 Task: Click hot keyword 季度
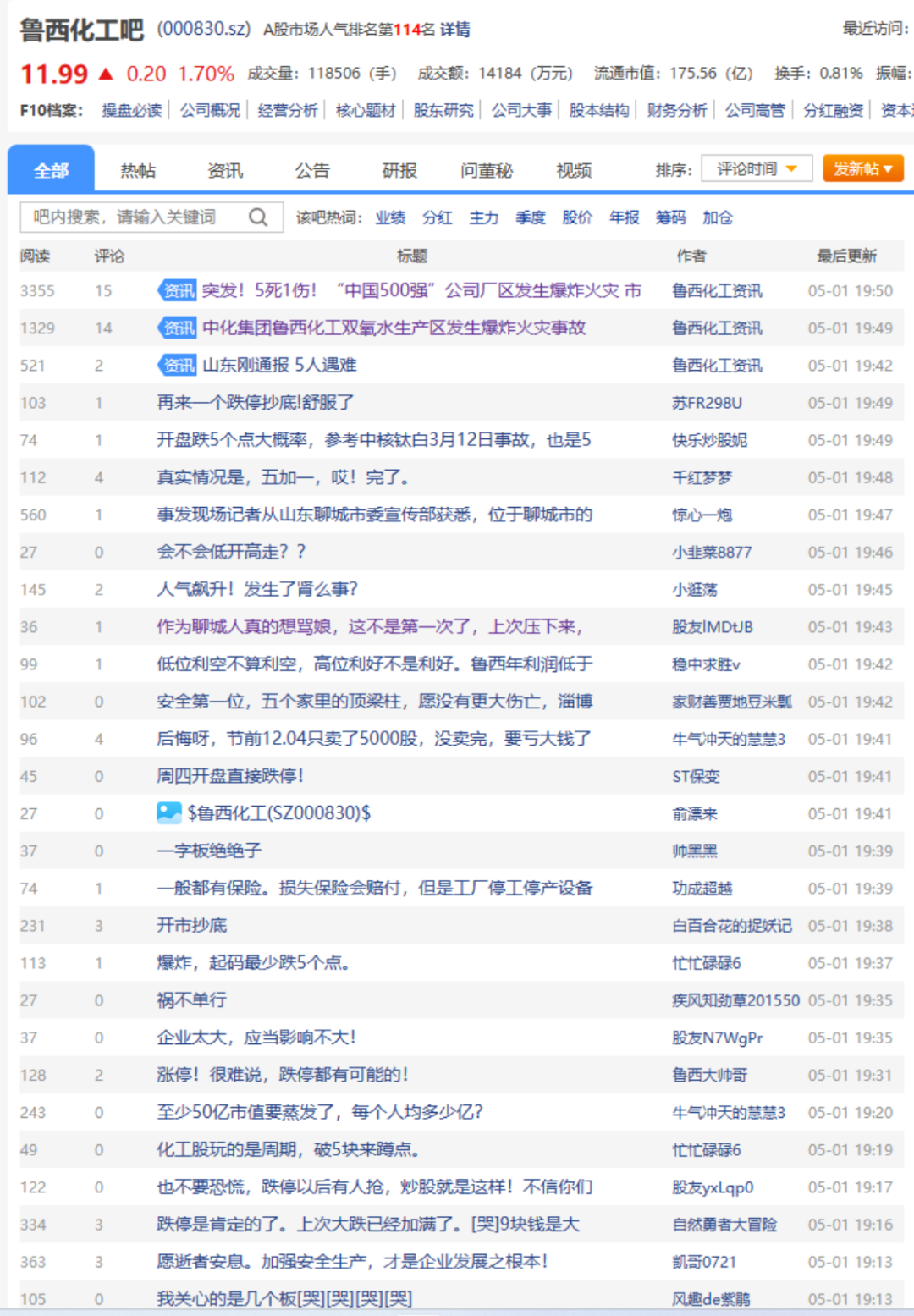pyautogui.click(x=531, y=217)
